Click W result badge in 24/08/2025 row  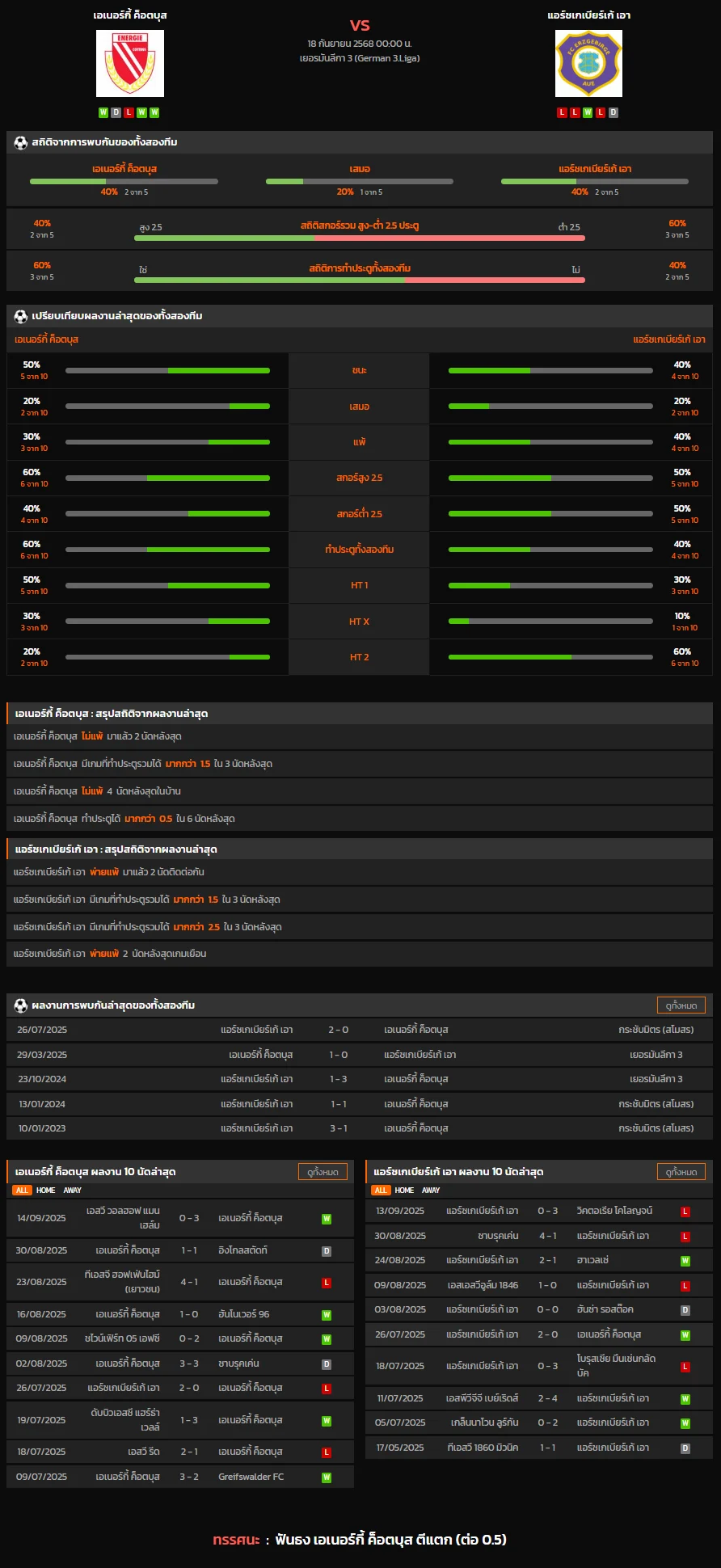click(x=685, y=1261)
